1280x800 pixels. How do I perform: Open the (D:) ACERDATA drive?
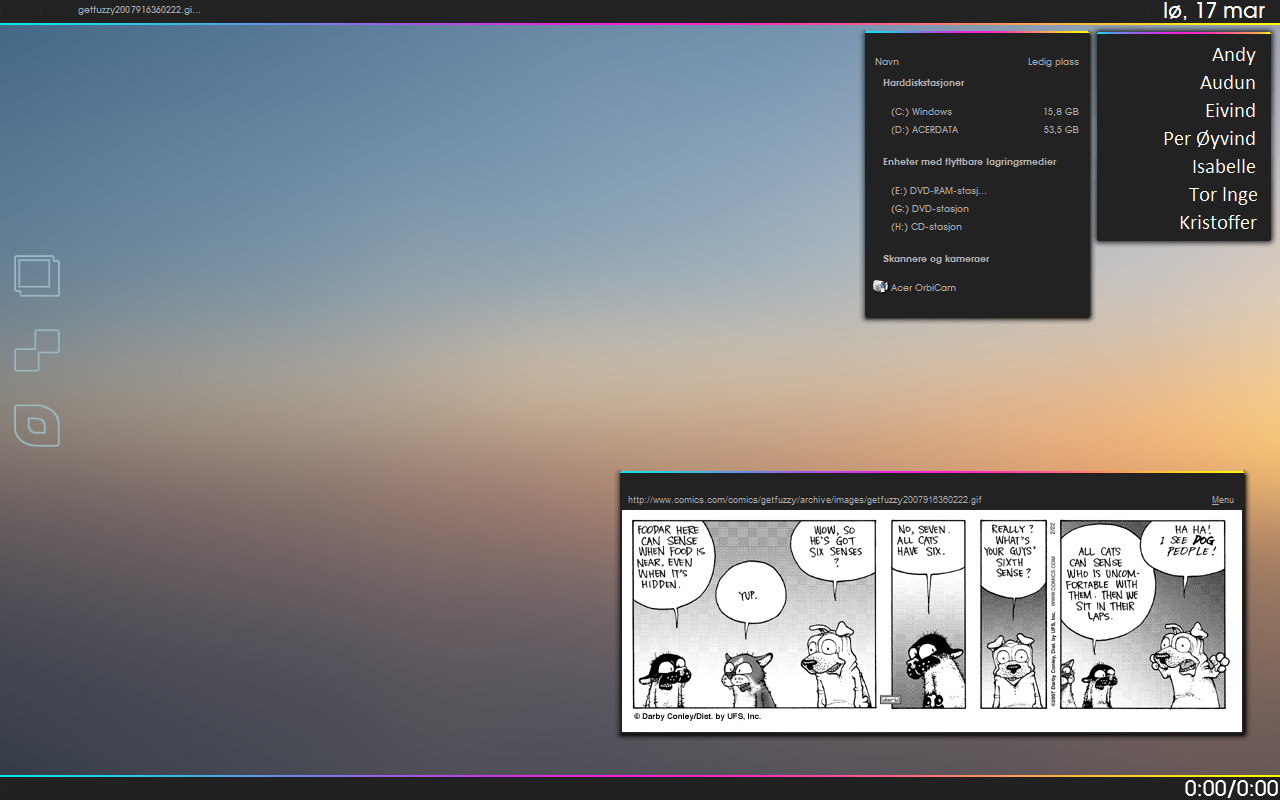pos(924,130)
